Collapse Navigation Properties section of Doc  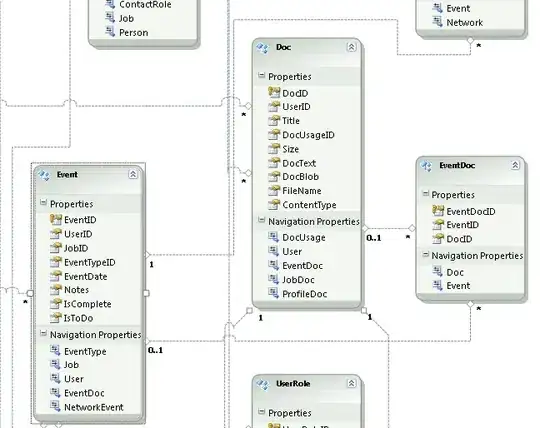261,220
